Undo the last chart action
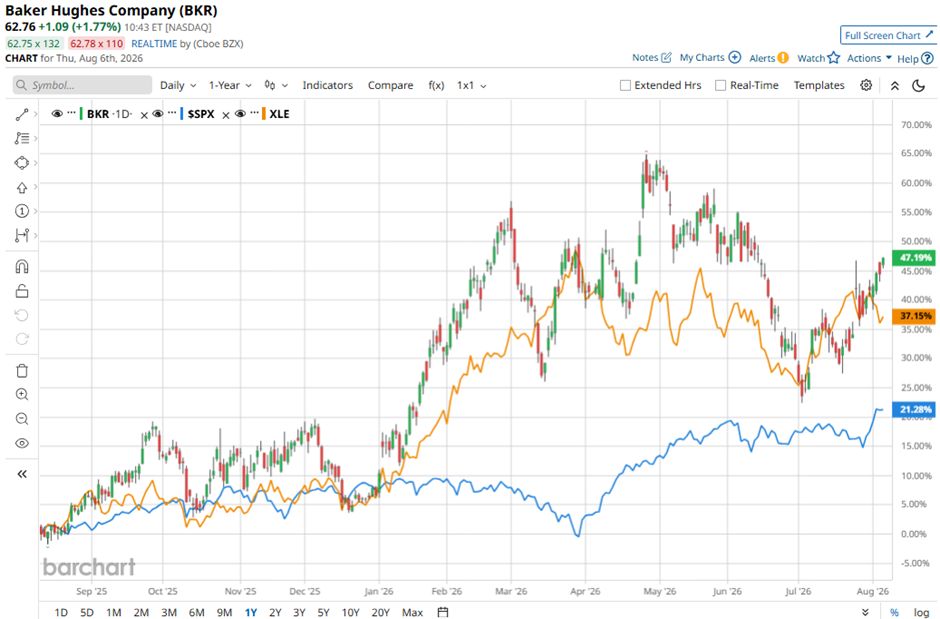The width and height of the screenshot is (940, 619). (22, 315)
